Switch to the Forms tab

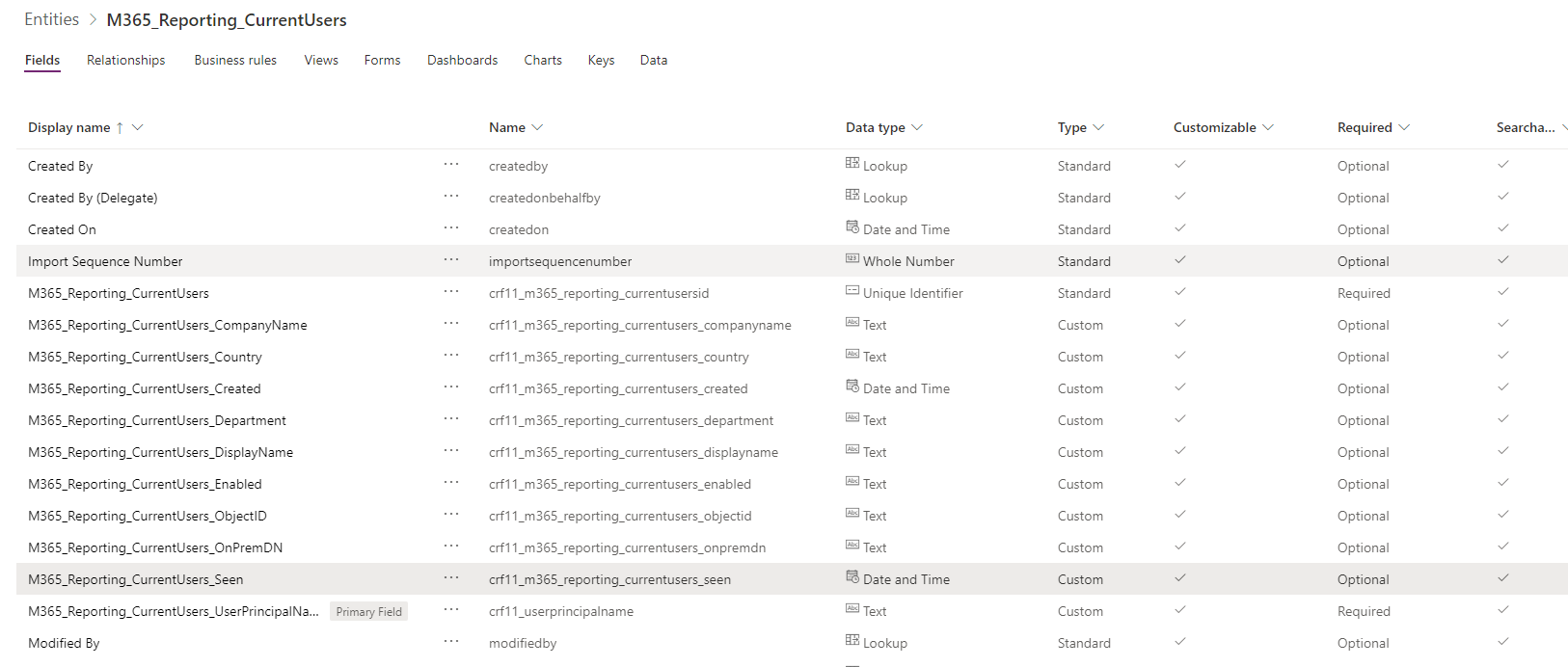[x=382, y=60]
